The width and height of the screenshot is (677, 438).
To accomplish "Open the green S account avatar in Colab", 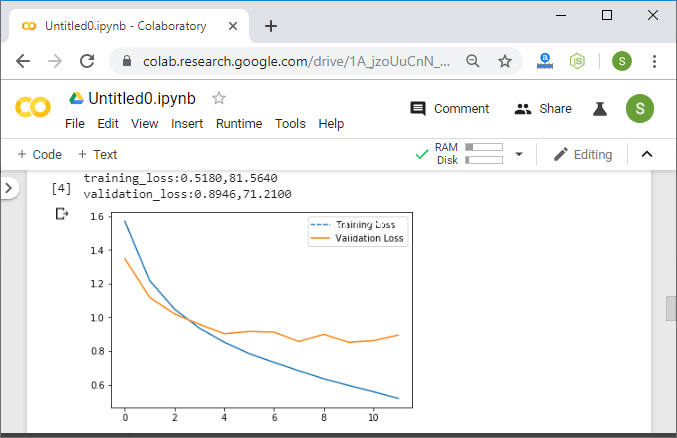I will pos(640,108).
